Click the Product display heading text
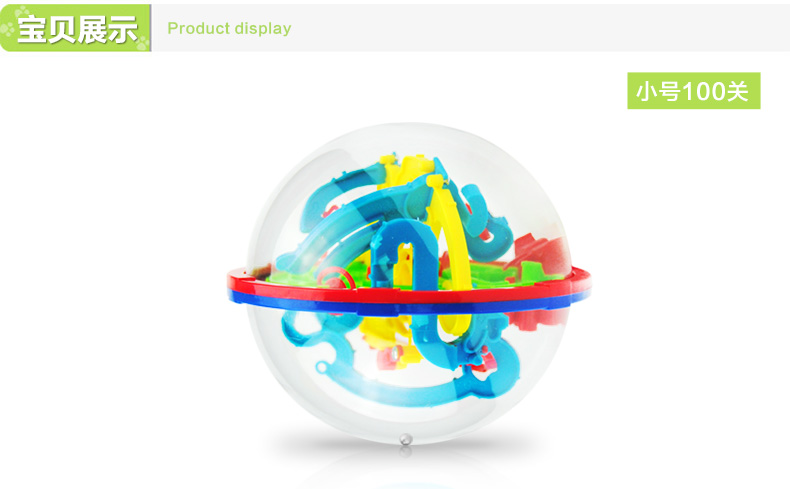 click(229, 28)
